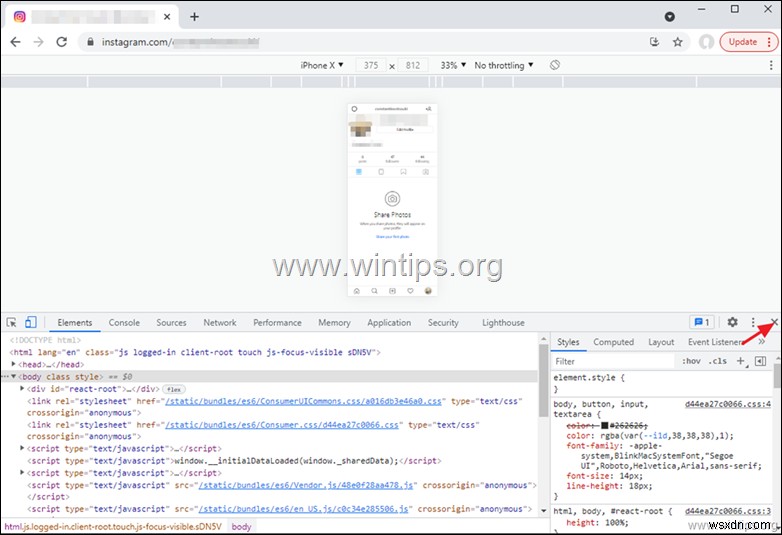Tap the camera circle Share Photos icon
The width and height of the screenshot is (782, 535).
coord(392,198)
